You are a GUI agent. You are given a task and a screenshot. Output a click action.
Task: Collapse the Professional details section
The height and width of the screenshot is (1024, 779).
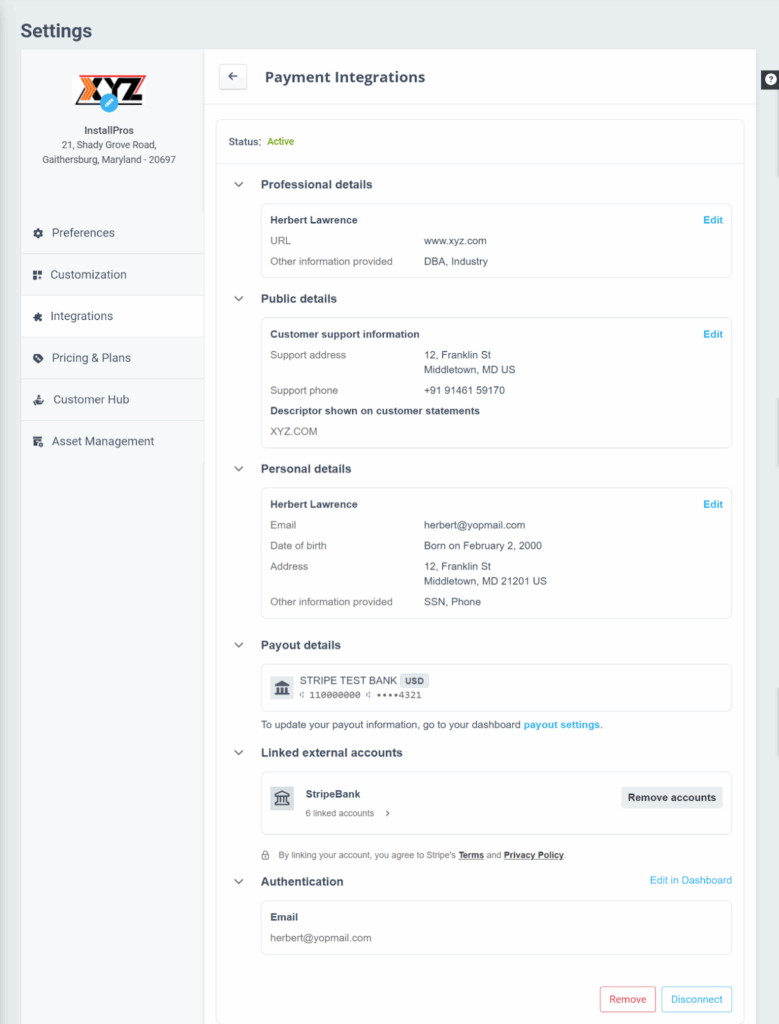tap(239, 185)
